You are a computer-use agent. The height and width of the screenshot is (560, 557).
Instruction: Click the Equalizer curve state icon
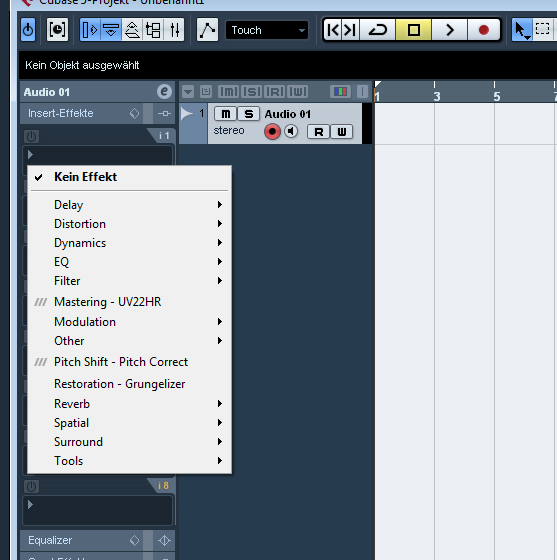(x=164, y=540)
